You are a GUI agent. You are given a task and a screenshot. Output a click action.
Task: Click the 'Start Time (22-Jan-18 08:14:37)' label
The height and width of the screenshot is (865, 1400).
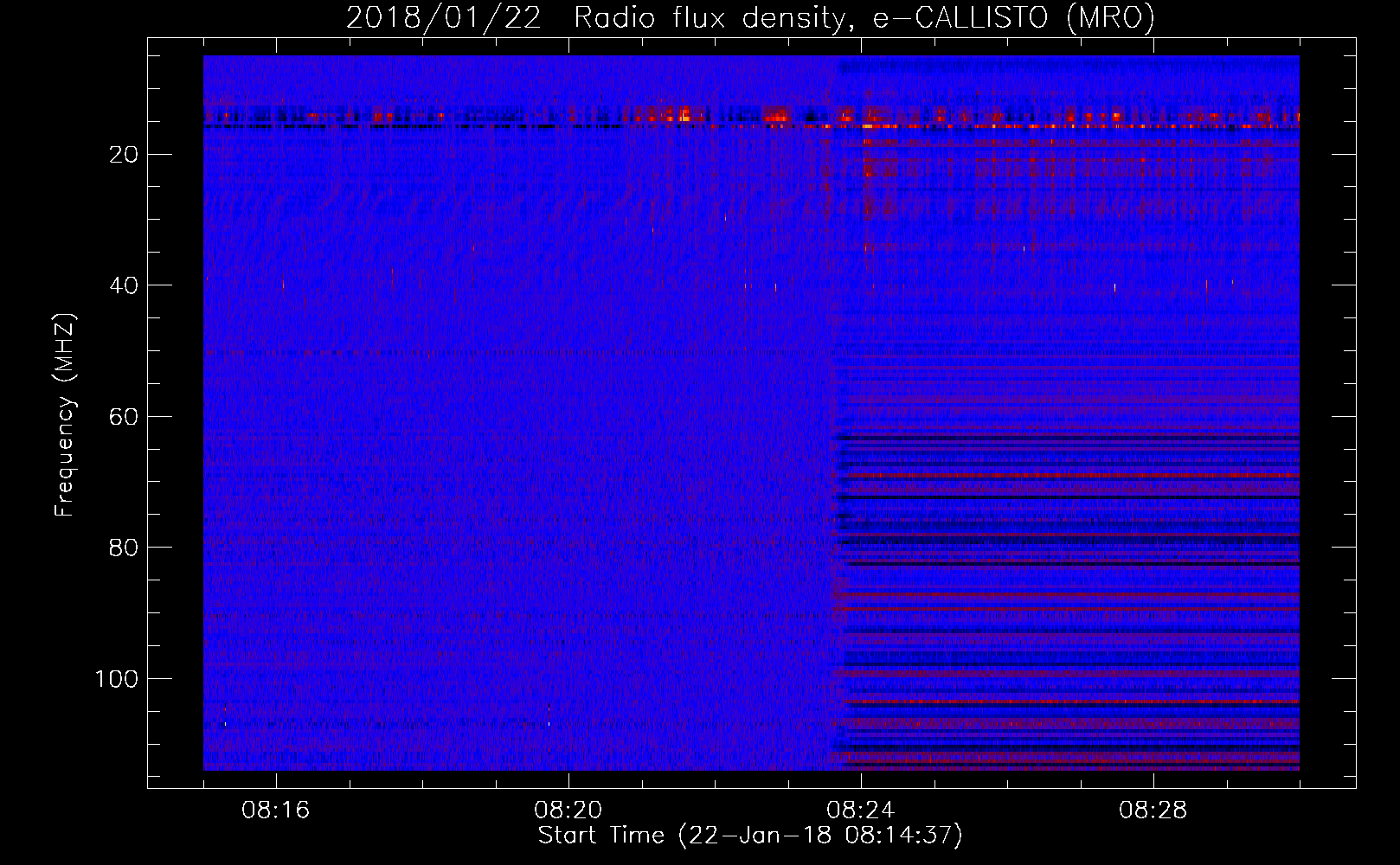[x=750, y=836]
